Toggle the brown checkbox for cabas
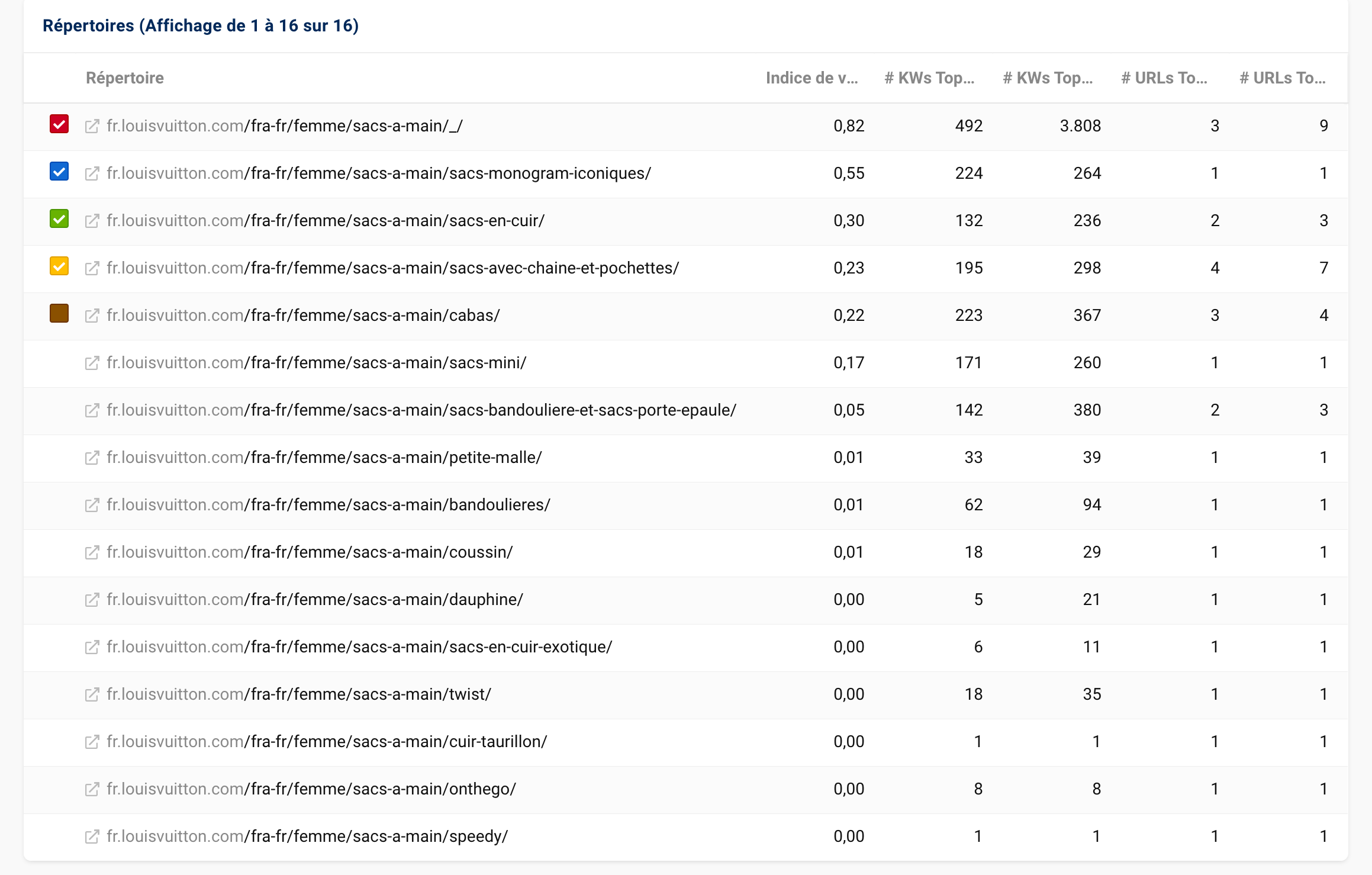 coord(59,314)
